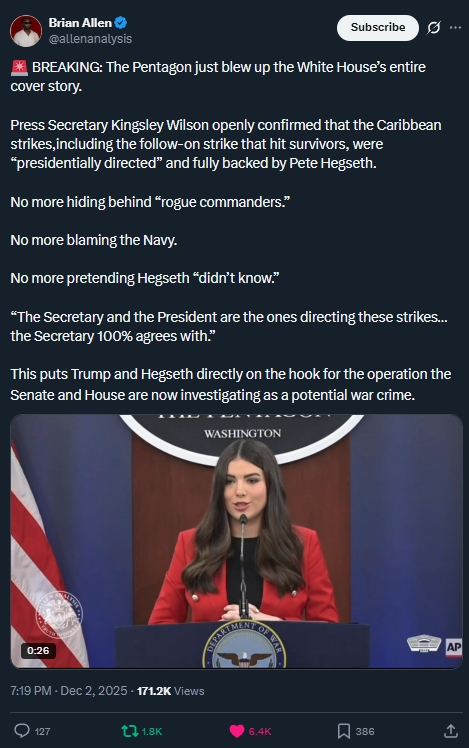This screenshot has height=748, width=469.
Task: Click the Subscribe button
Action: tap(378, 28)
